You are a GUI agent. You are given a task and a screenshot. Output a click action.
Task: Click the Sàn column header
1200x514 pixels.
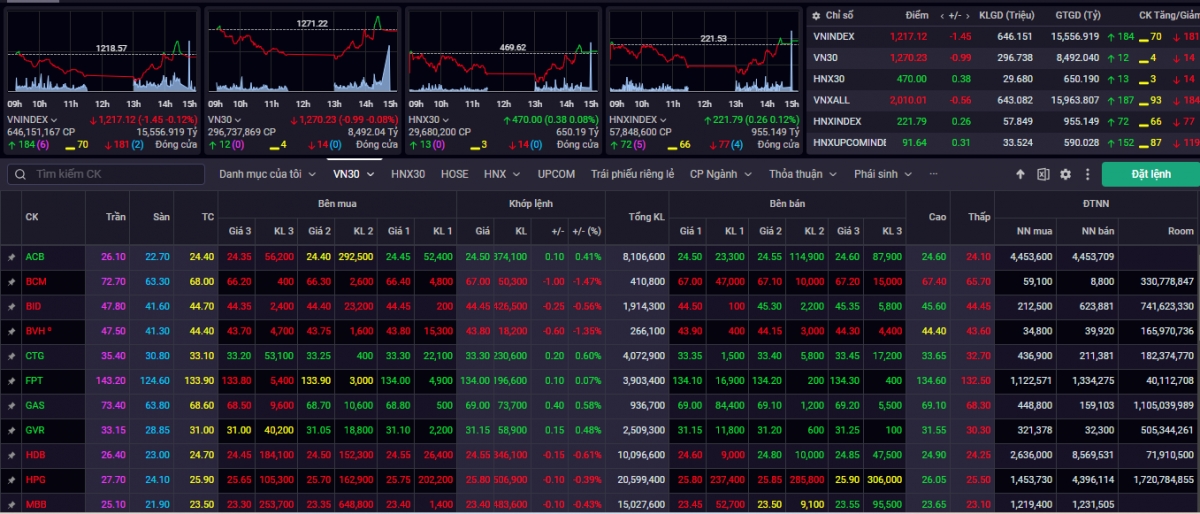click(162, 216)
